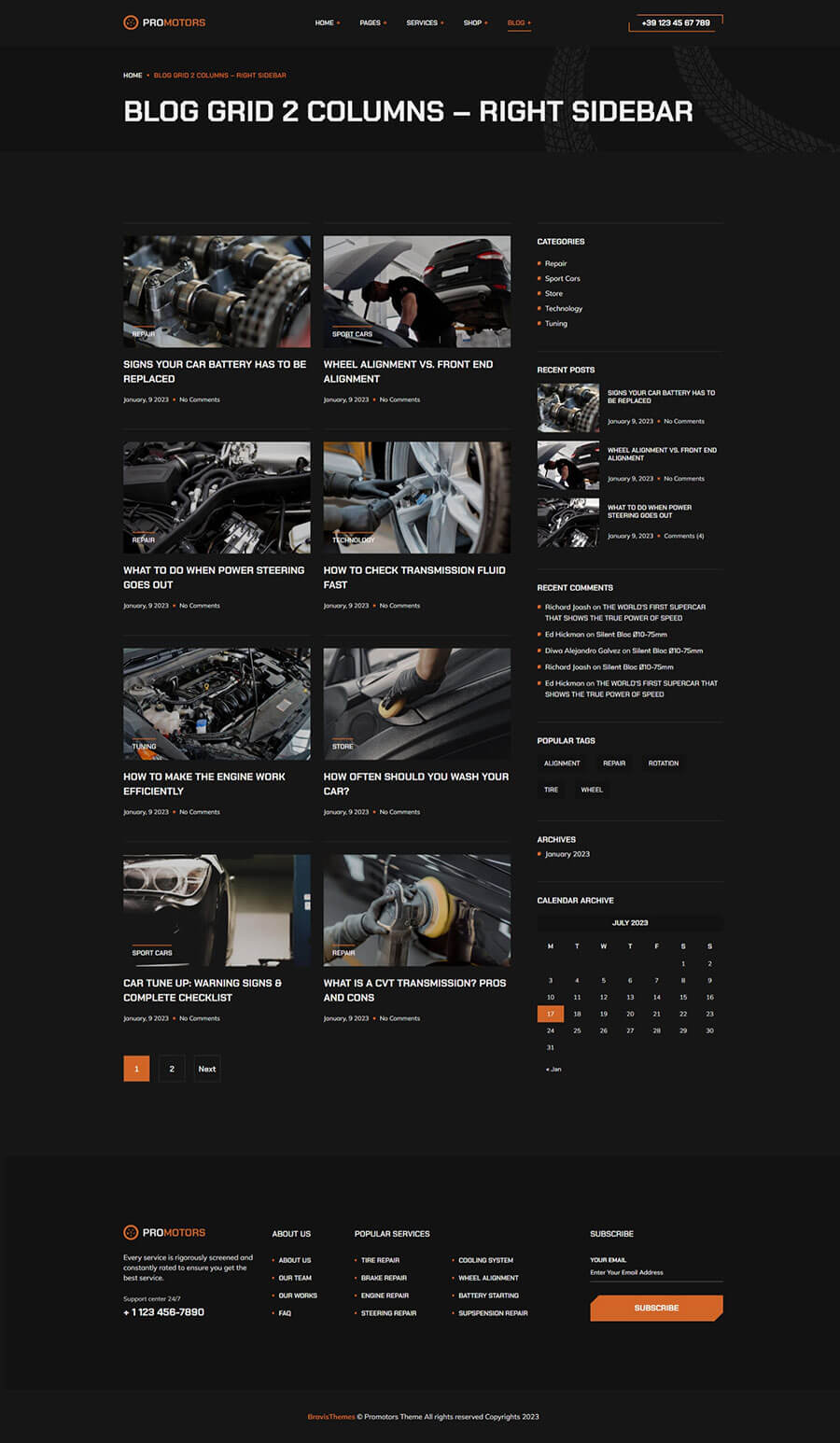Expand the Home menu dropdown
This screenshot has width=840, height=1443.
point(327,22)
